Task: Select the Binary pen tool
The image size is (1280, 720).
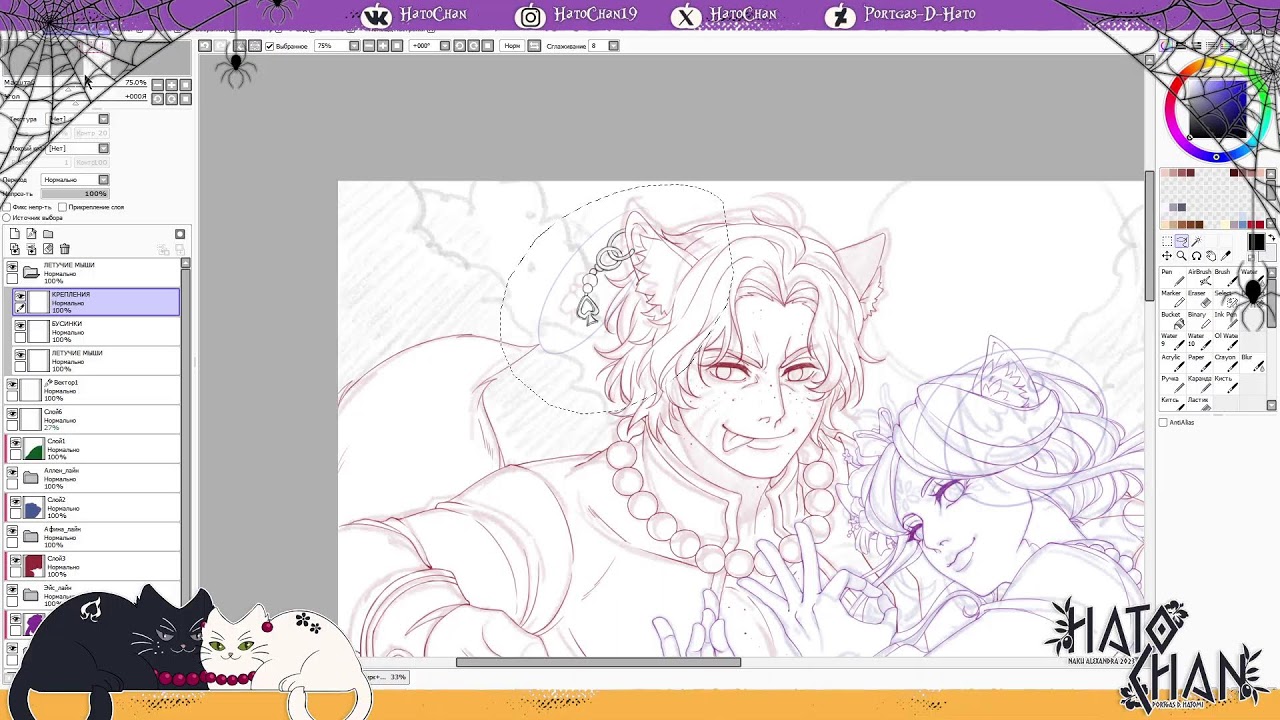Action: click(1198, 320)
